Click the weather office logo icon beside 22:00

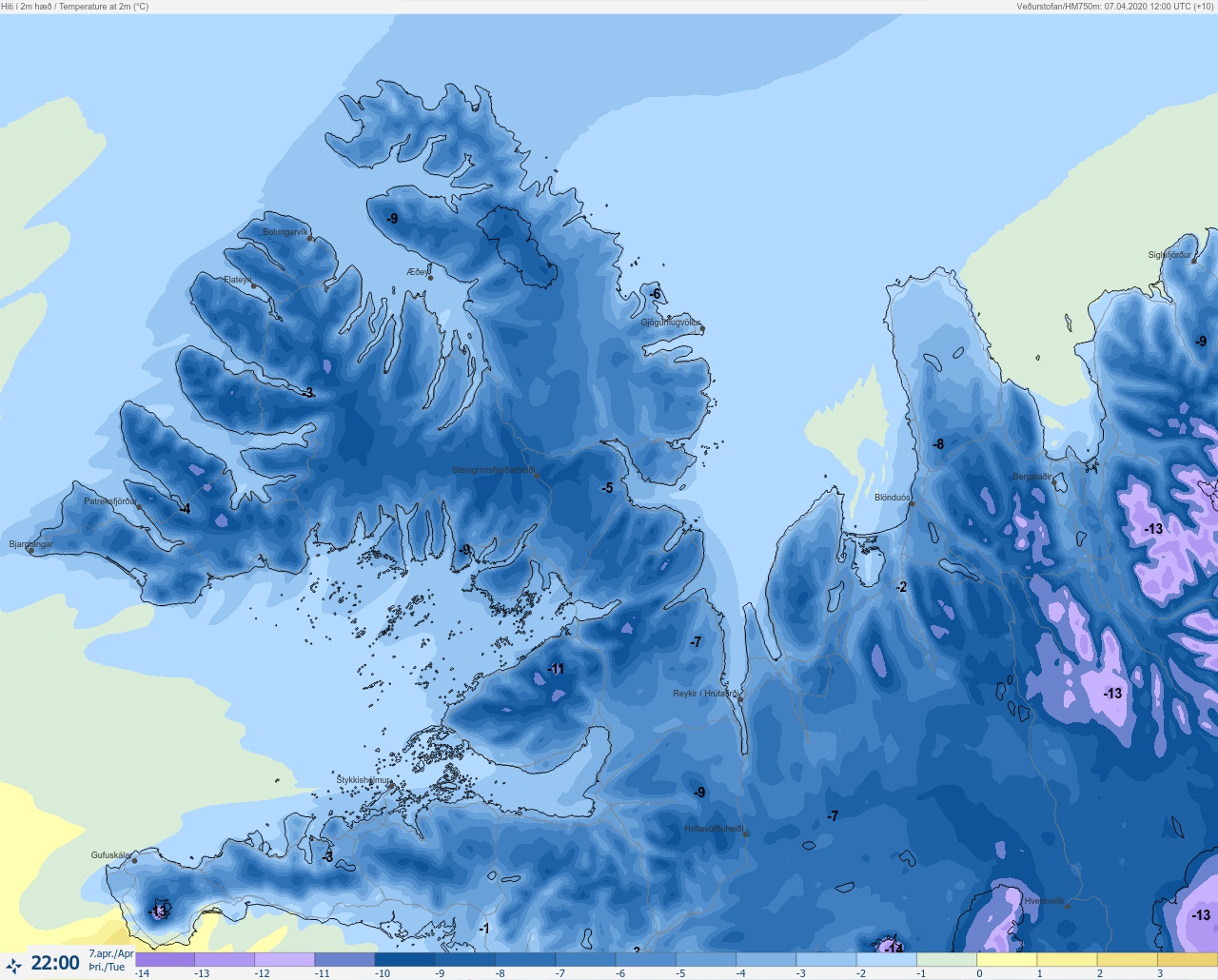[13, 966]
